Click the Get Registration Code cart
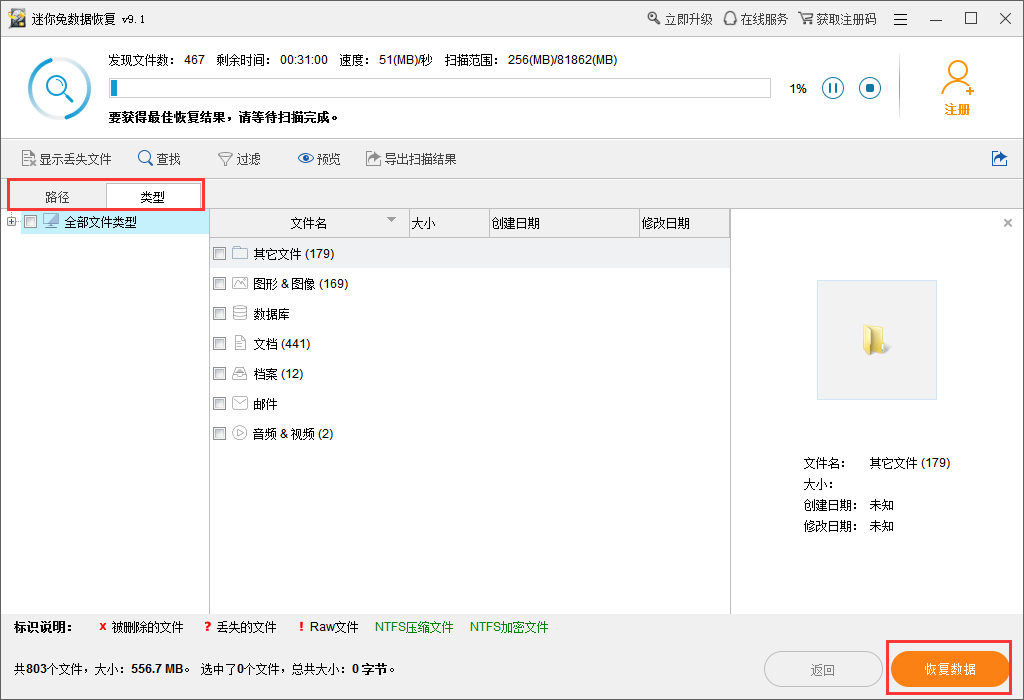1024x700 pixels. [837, 19]
